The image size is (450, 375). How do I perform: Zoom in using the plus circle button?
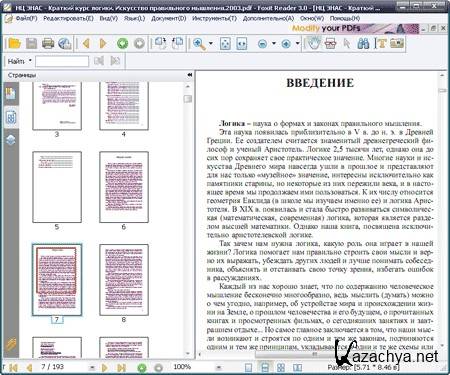pos(286,44)
